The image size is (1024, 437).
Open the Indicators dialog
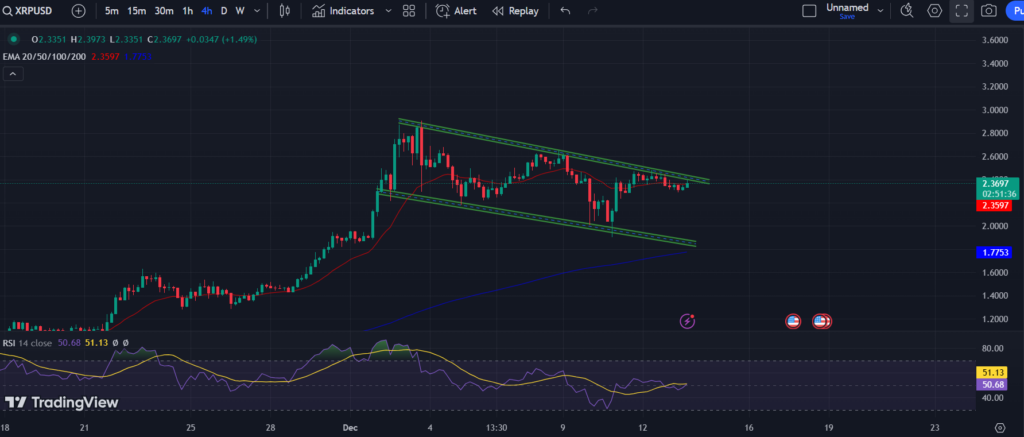coord(343,11)
